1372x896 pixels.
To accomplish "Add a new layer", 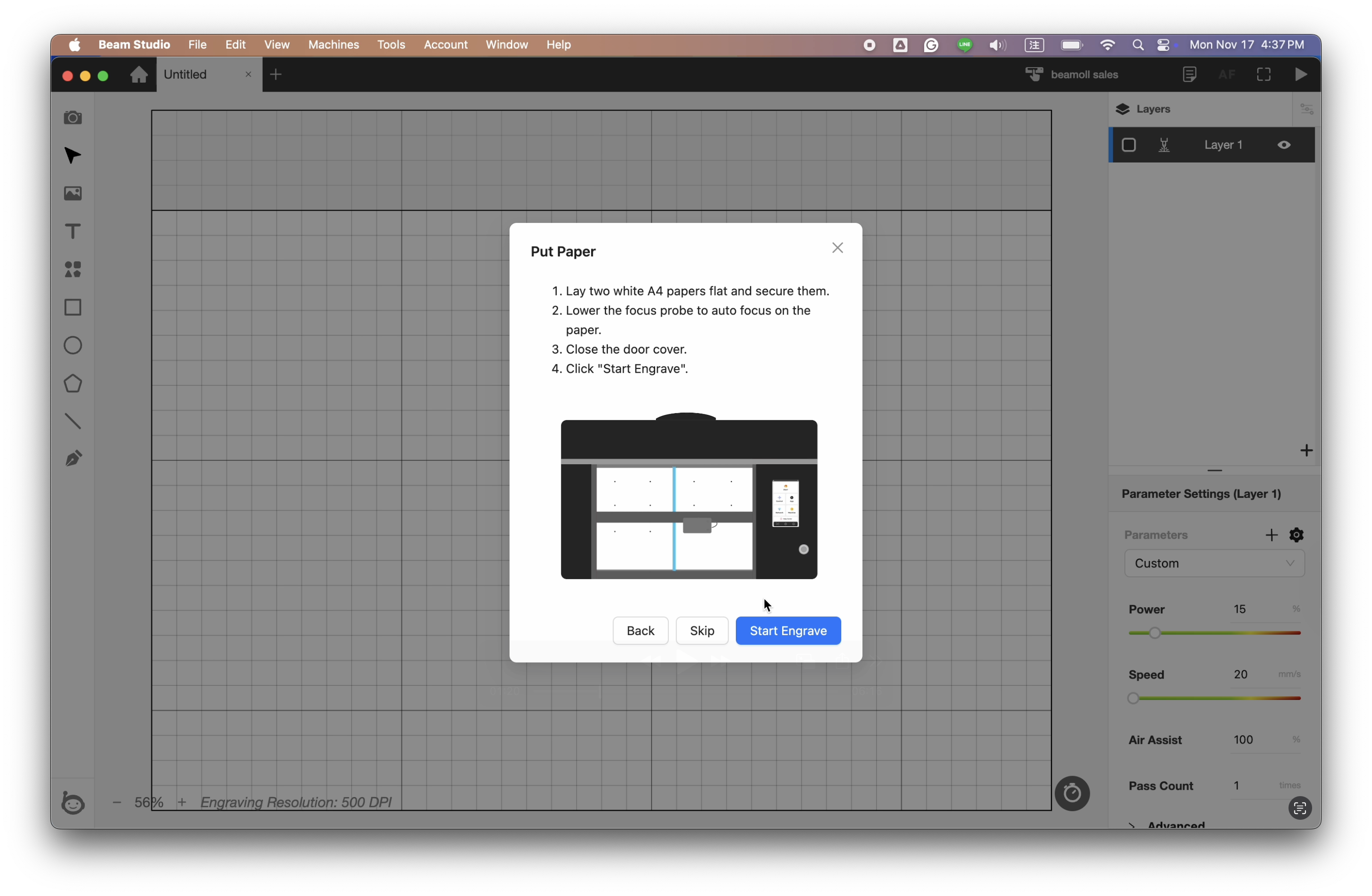I will pyautogui.click(x=1306, y=450).
